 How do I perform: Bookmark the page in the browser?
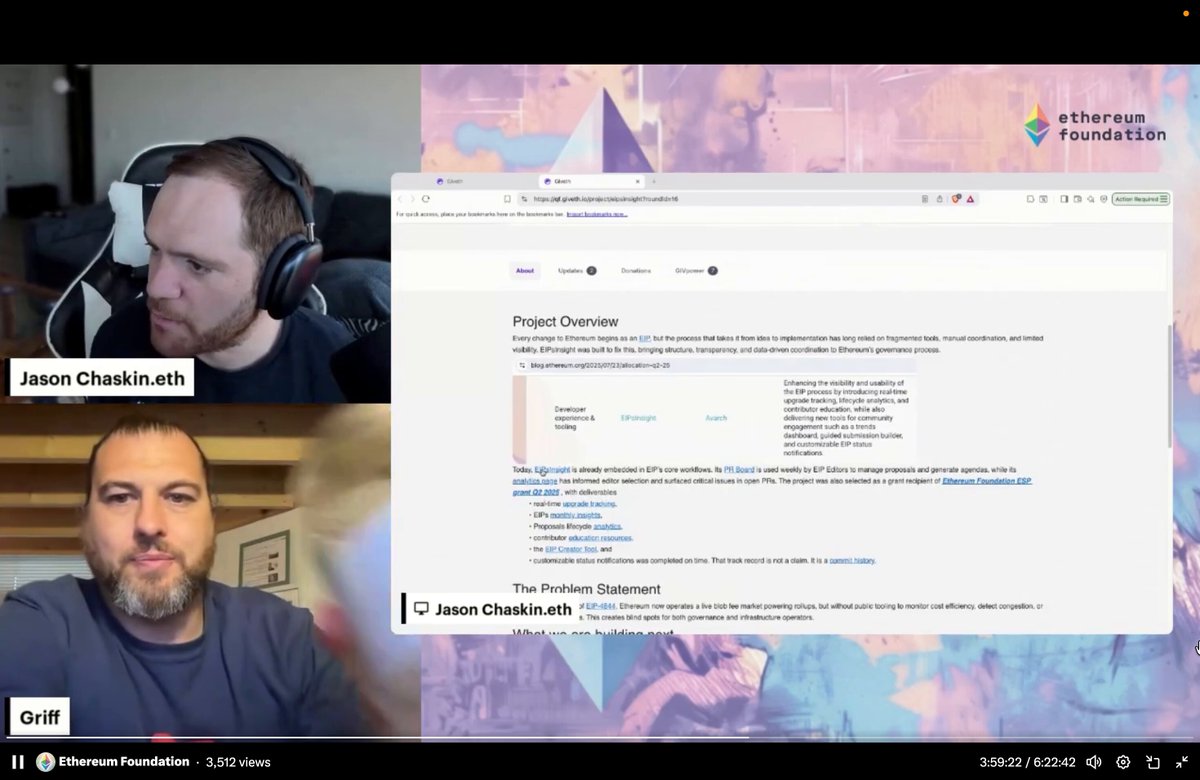507,199
